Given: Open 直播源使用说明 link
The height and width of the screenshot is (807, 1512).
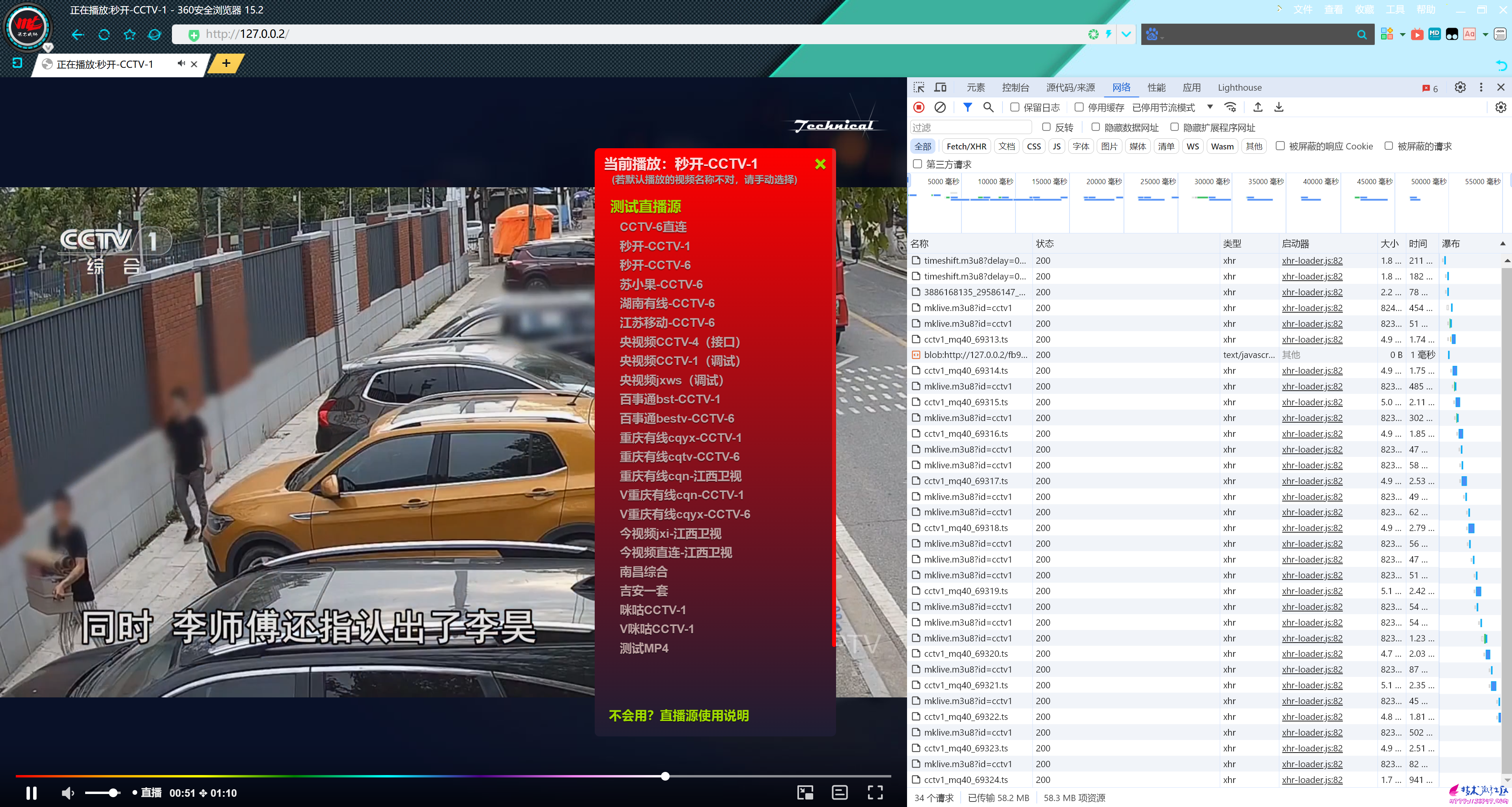Looking at the screenshot, I should (704, 716).
